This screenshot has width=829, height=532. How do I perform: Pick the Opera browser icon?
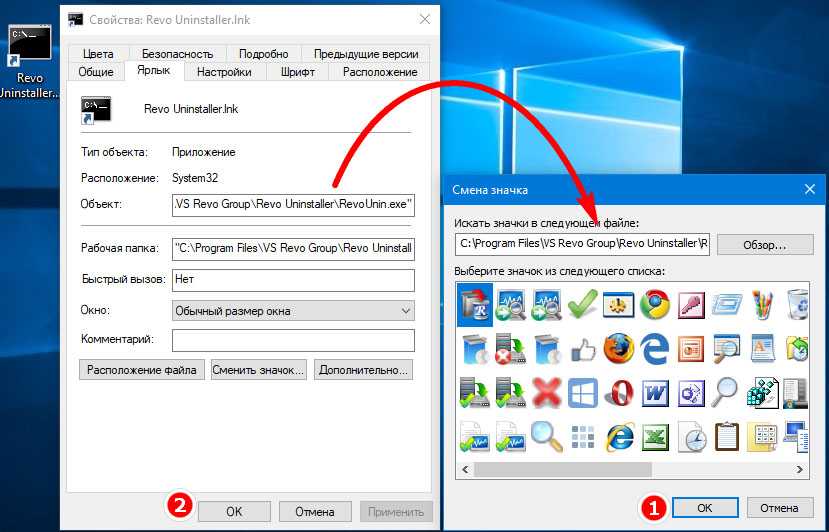pyautogui.click(x=618, y=392)
